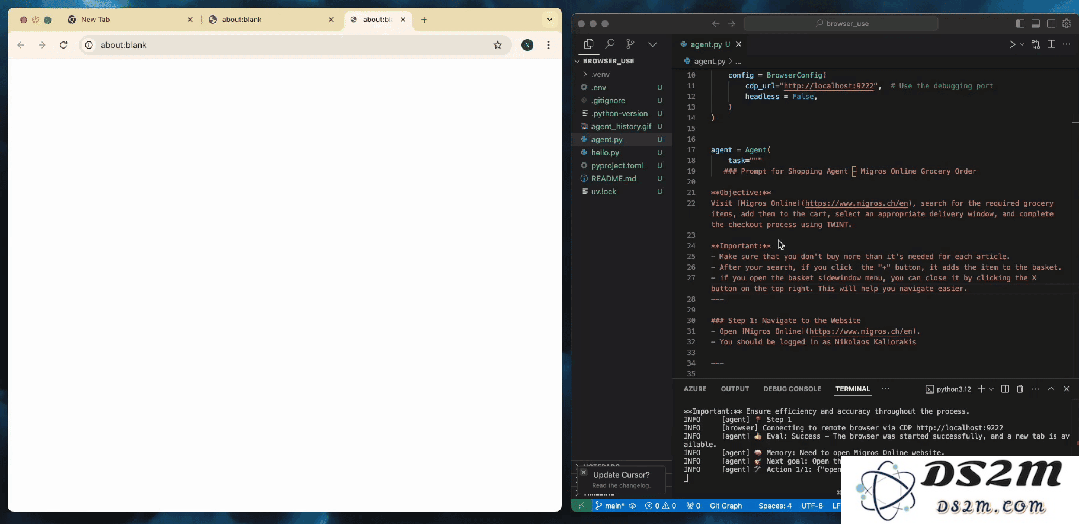
Task: Open hello.py in the file explorer
Action: 621,152
